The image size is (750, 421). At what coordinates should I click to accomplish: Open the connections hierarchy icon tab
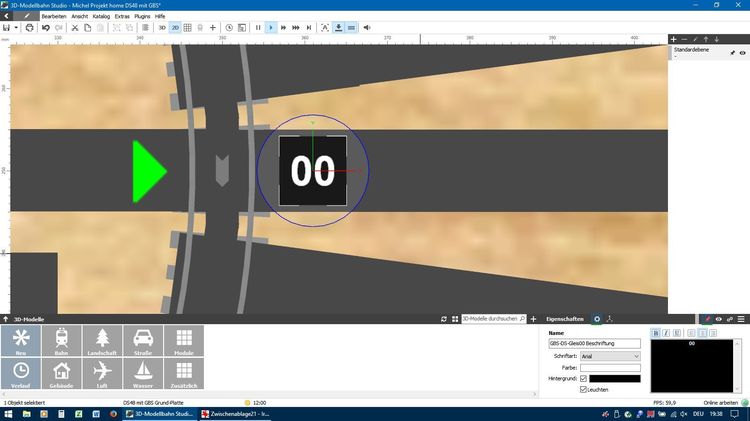tap(609, 319)
